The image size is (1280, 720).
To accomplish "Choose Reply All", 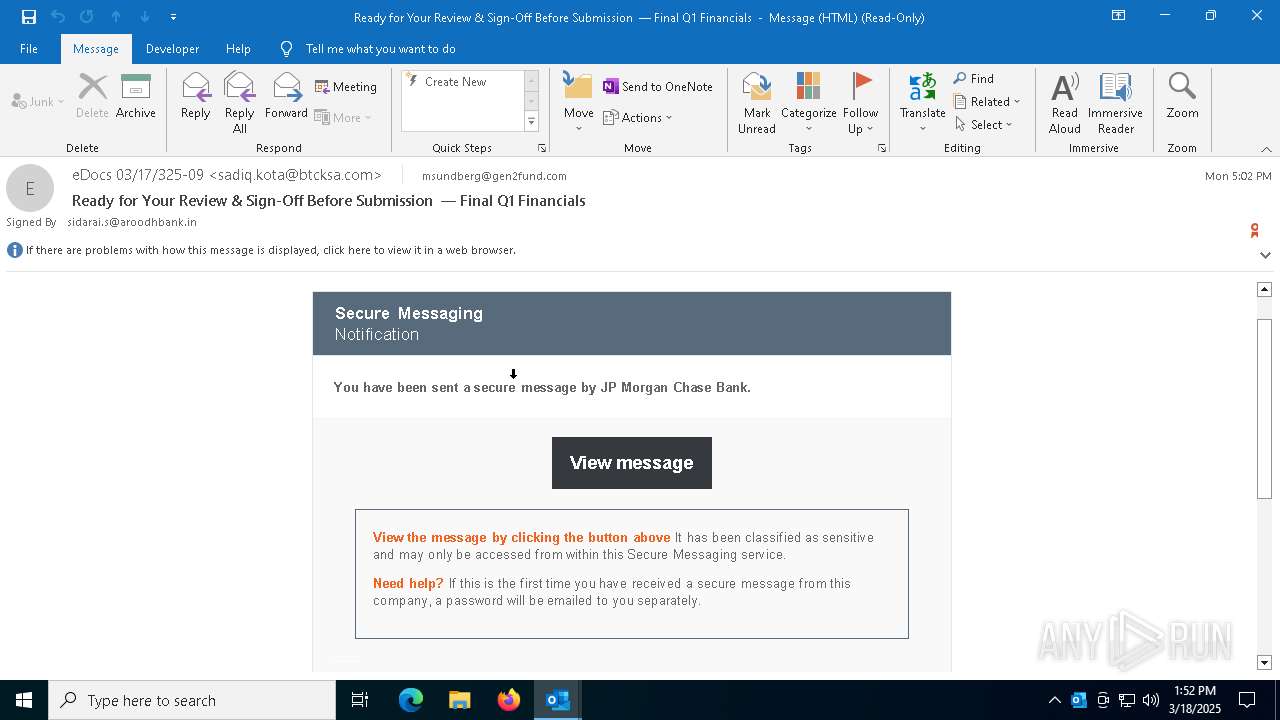I will [240, 103].
